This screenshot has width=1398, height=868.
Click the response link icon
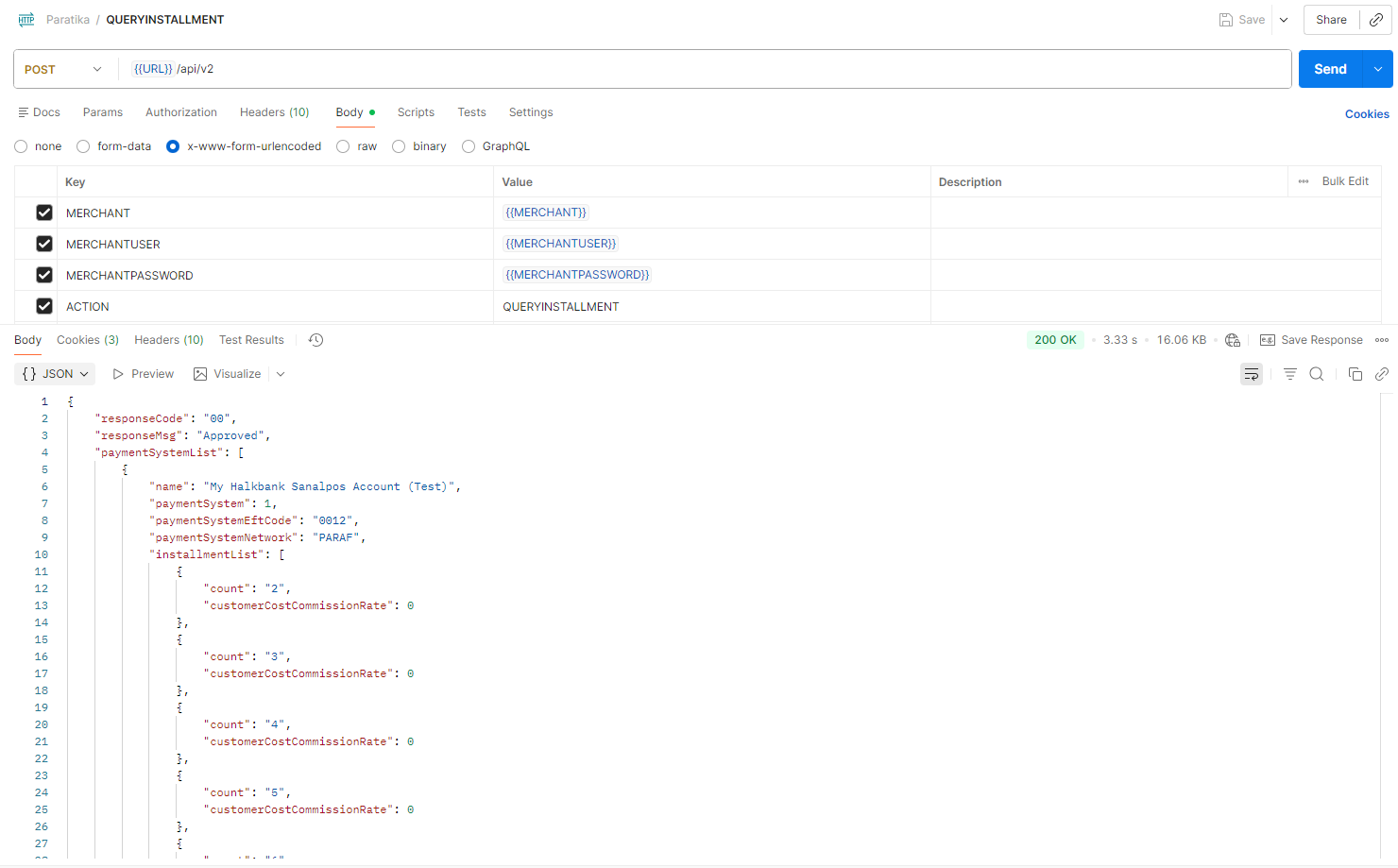1381,374
